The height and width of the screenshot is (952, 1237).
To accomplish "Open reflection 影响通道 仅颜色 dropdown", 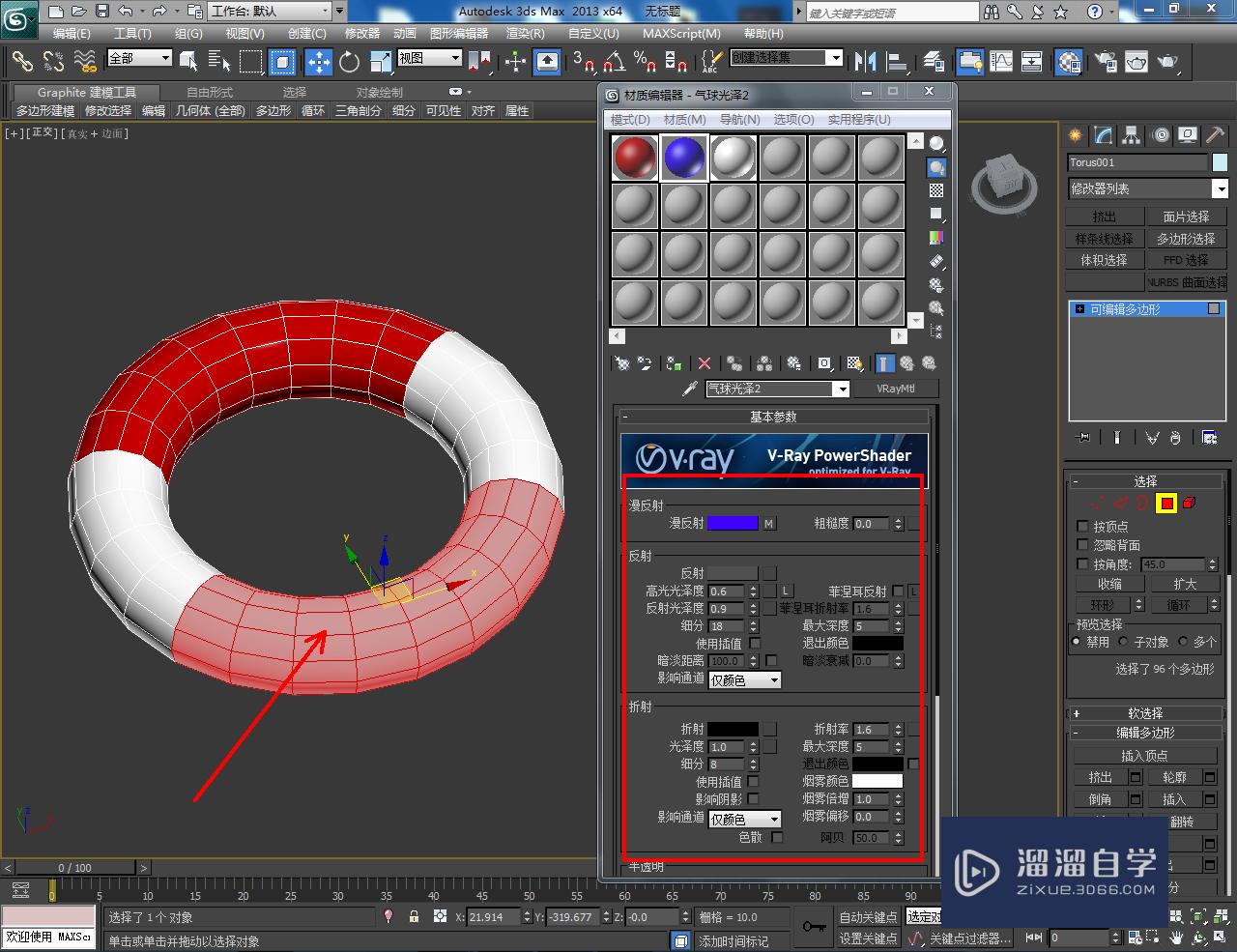I will tap(745, 680).
